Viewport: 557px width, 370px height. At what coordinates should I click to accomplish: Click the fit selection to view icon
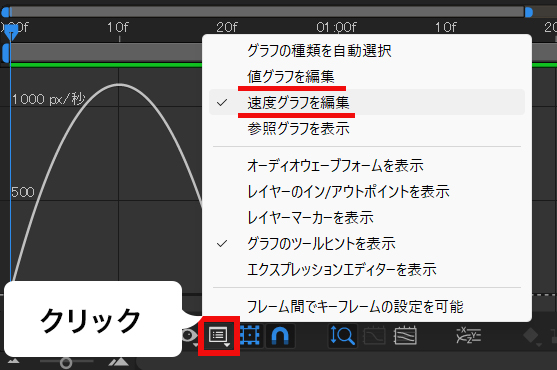(374, 336)
